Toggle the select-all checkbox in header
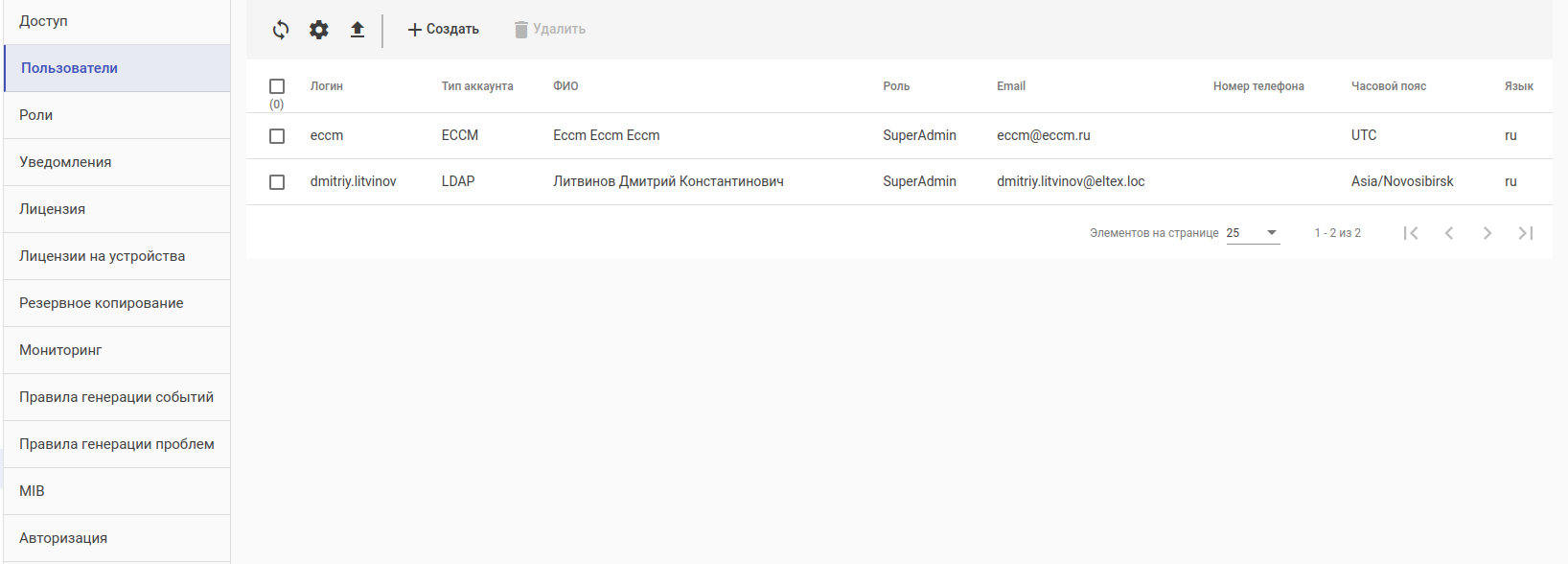This screenshot has height=564, width=1568. [x=277, y=86]
